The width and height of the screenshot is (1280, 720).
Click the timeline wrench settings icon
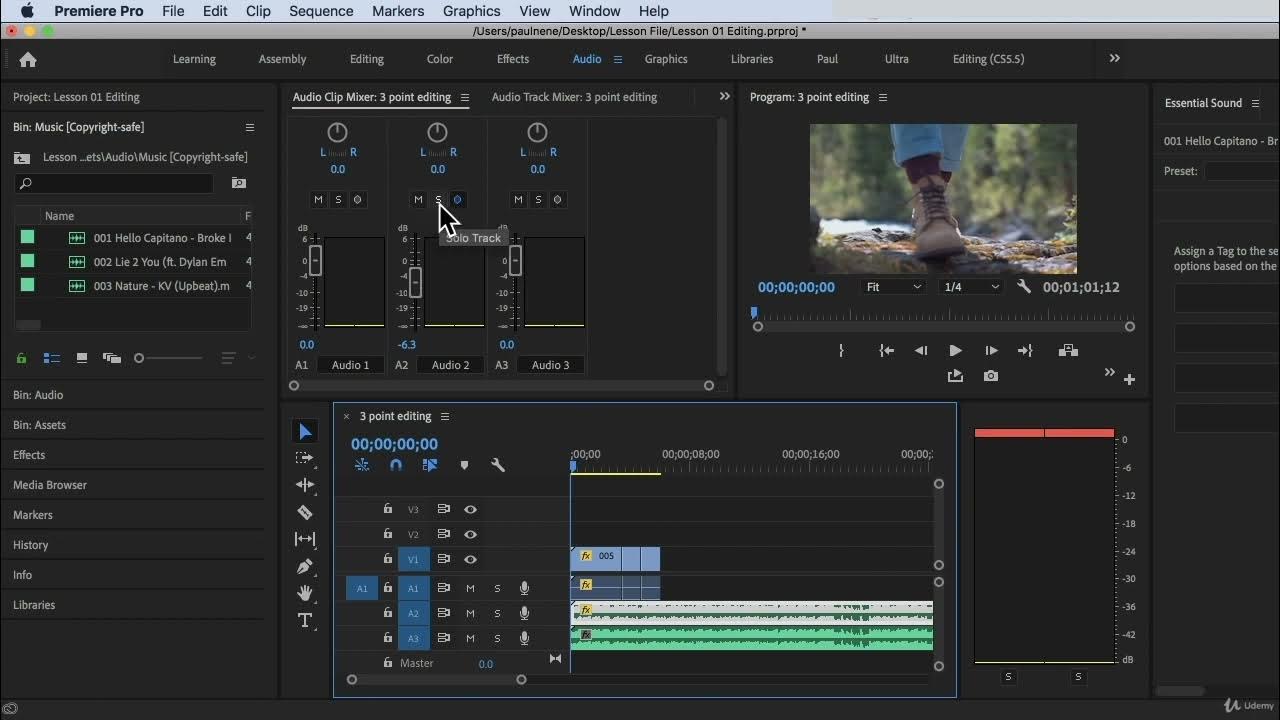click(498, 465)
